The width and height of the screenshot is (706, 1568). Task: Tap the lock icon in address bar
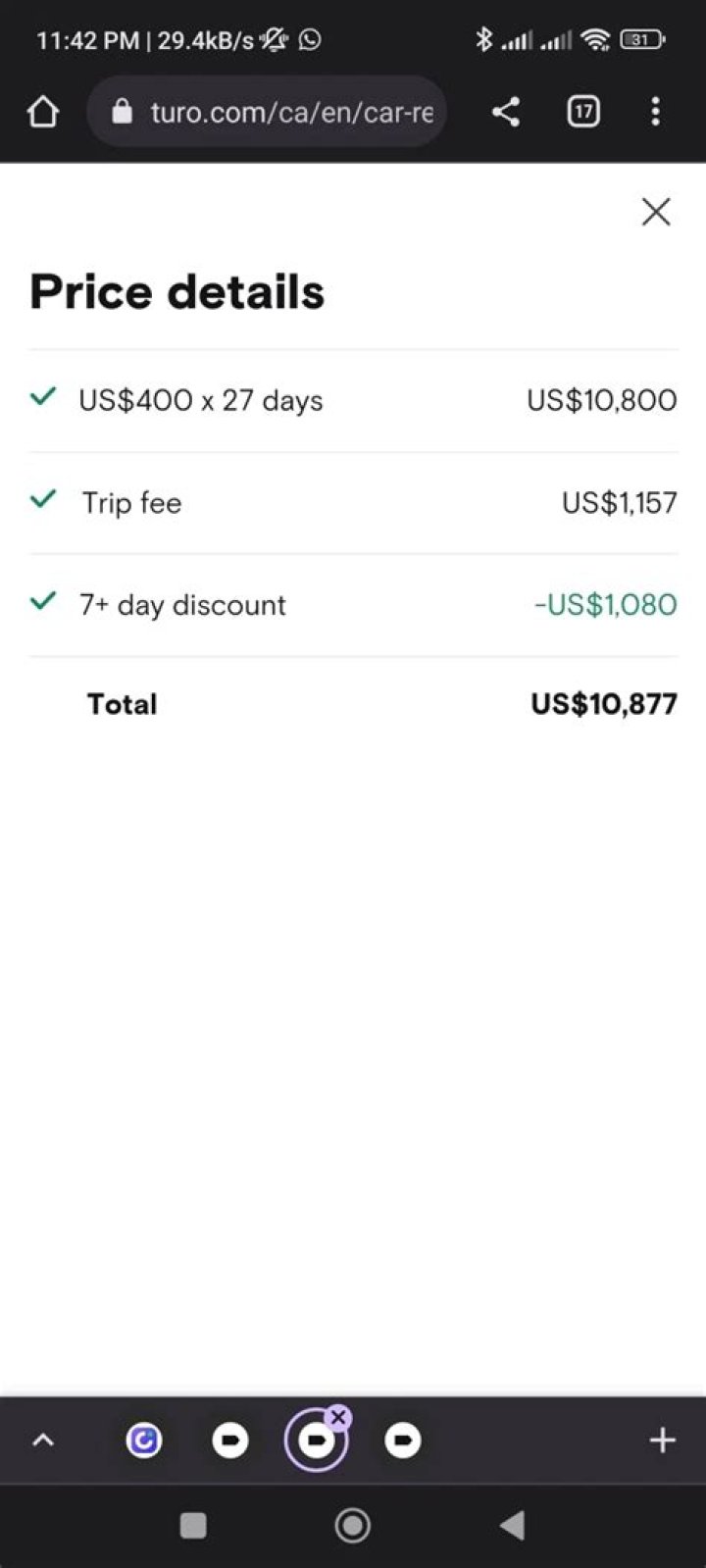[x=122, y=113]
